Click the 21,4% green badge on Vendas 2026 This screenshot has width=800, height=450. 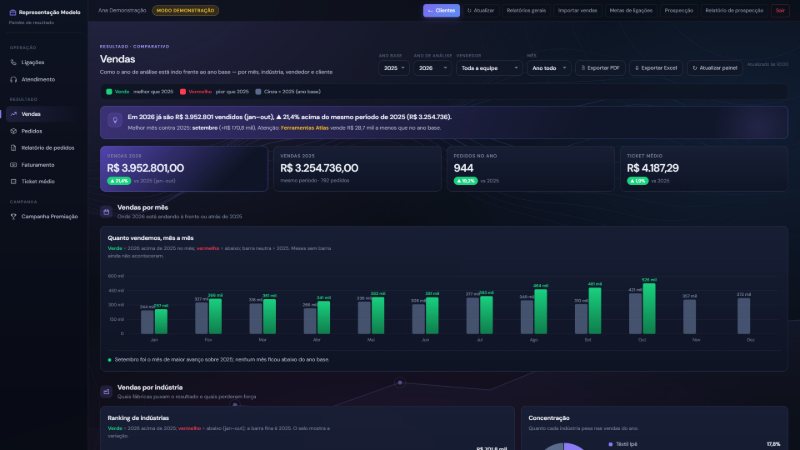point(119,181)
